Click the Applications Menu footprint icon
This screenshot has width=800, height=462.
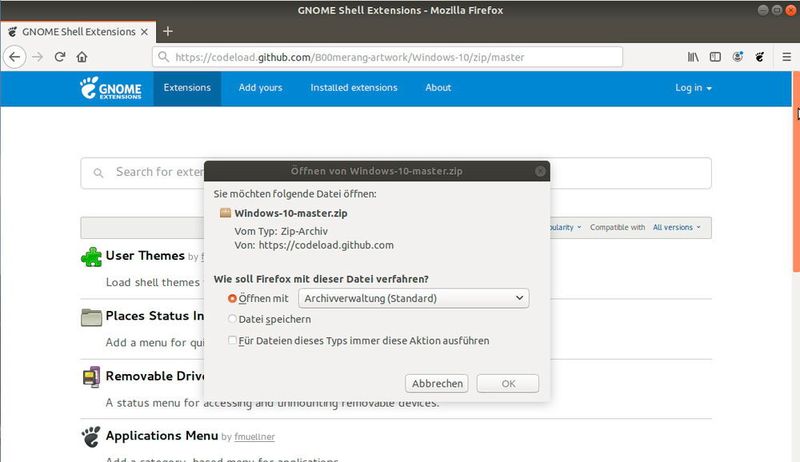tap(91, 437)
